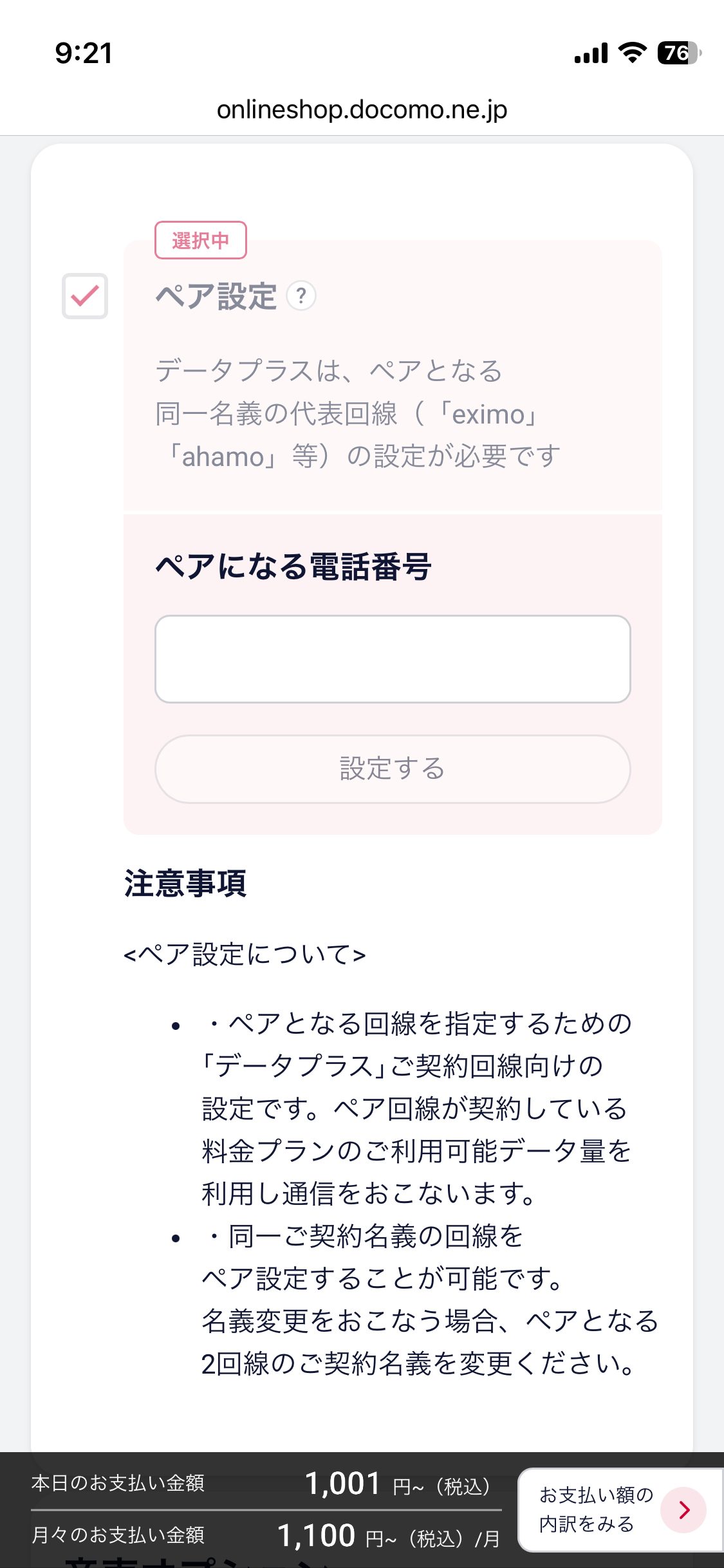Viewport: 724px width, 1568px height.
Task: Tap the データプラス description text
Action: [357, 413]
